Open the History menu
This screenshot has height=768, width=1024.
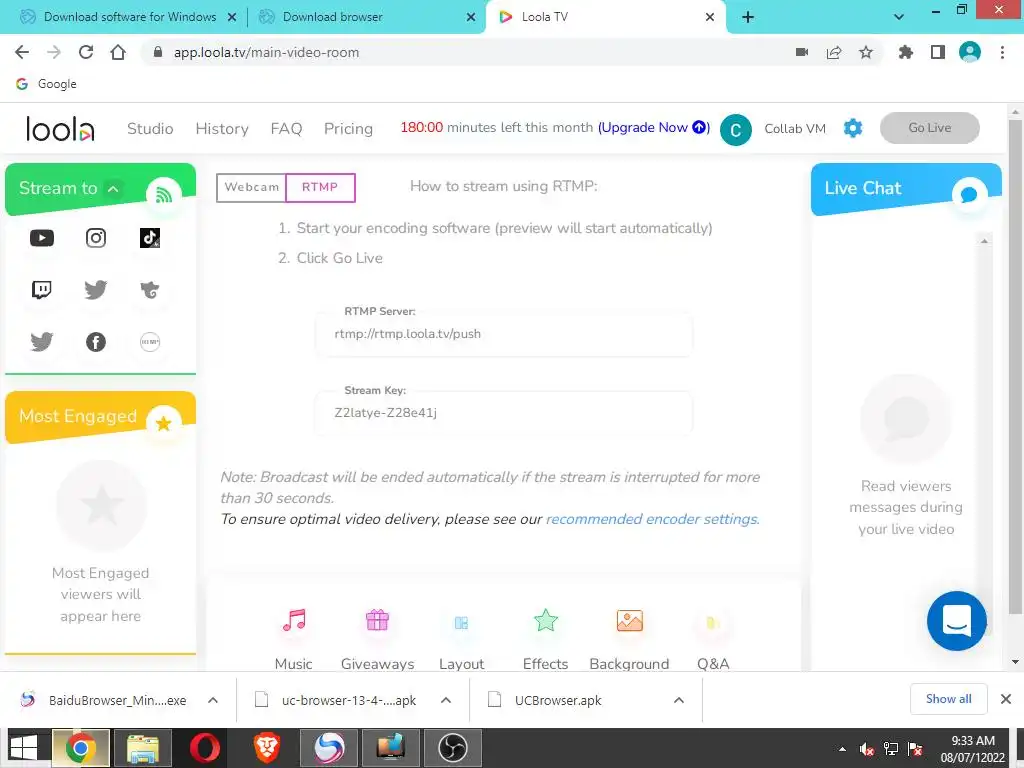click(222, 129)
